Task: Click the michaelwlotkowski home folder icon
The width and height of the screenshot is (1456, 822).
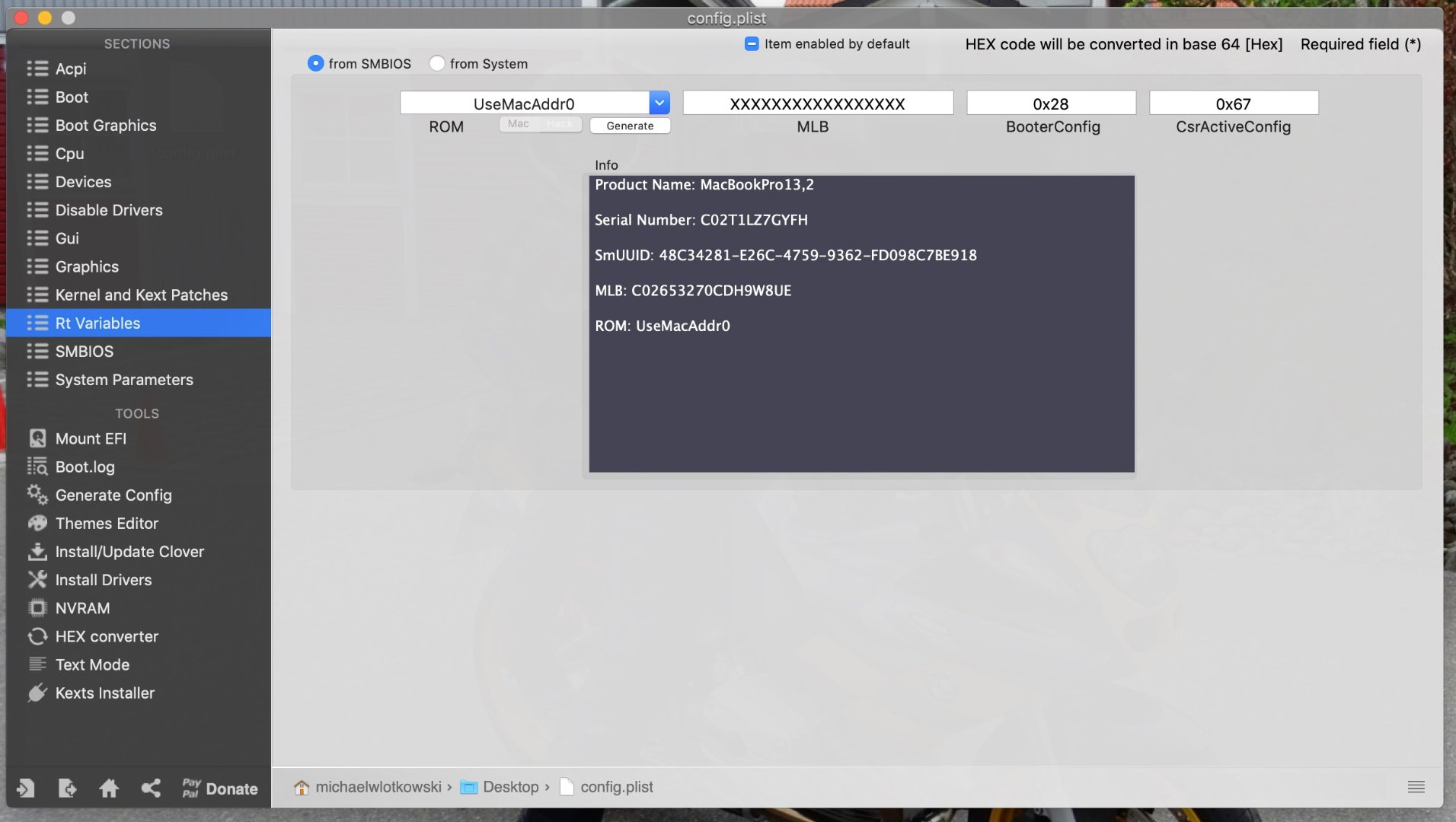Action: point(302,787)
